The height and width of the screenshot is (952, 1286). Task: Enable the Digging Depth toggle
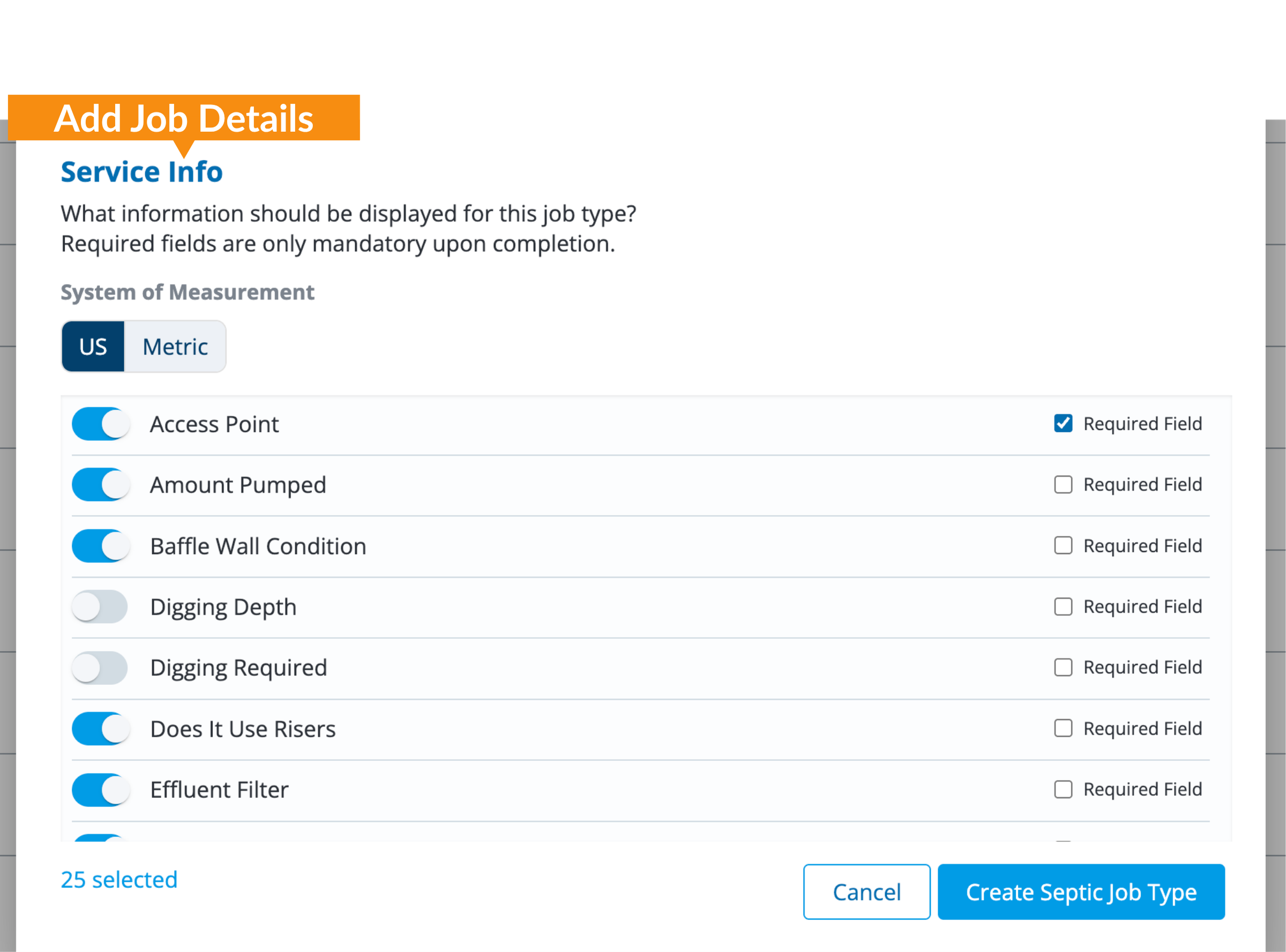(100, 607)
